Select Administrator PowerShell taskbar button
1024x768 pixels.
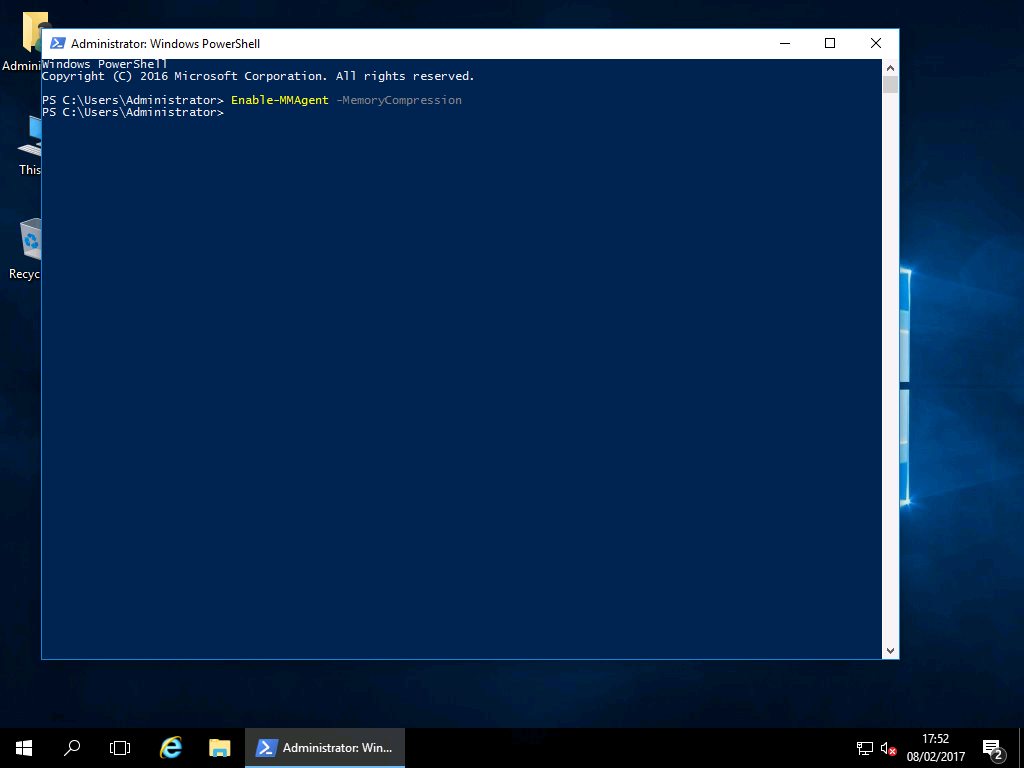(x=325, y=748)
